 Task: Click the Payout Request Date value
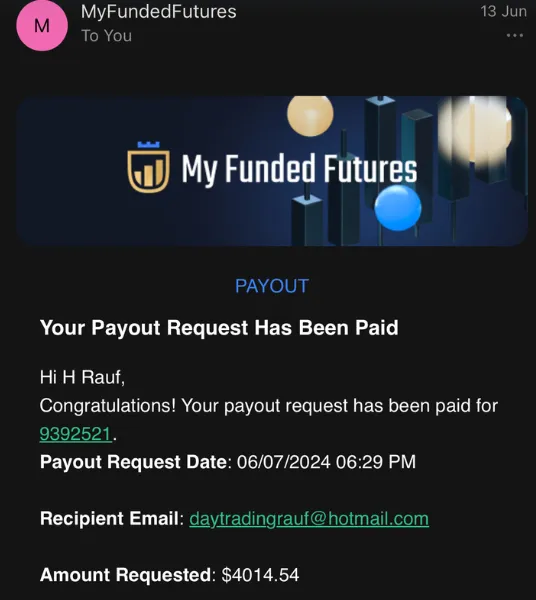(326, 462)
